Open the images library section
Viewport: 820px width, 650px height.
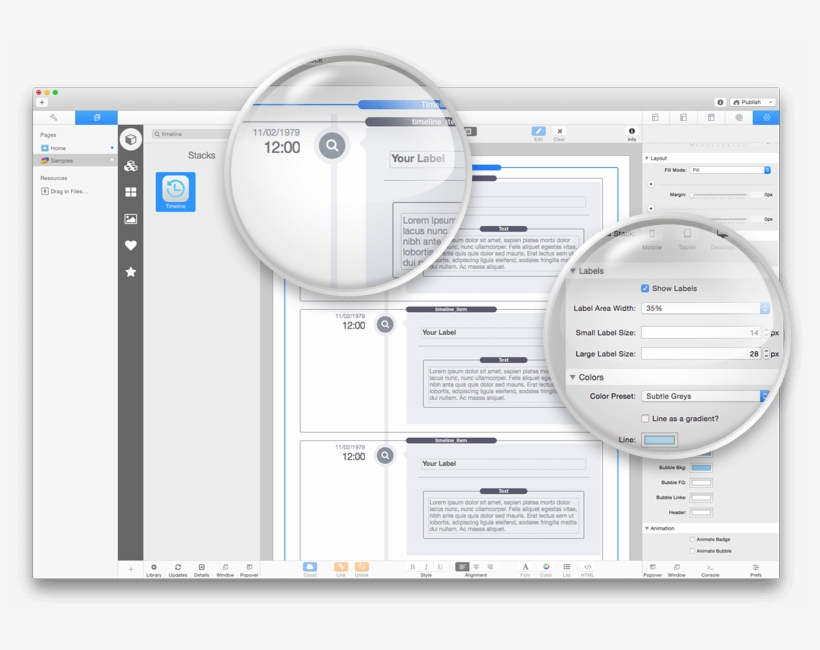point(130,218)
